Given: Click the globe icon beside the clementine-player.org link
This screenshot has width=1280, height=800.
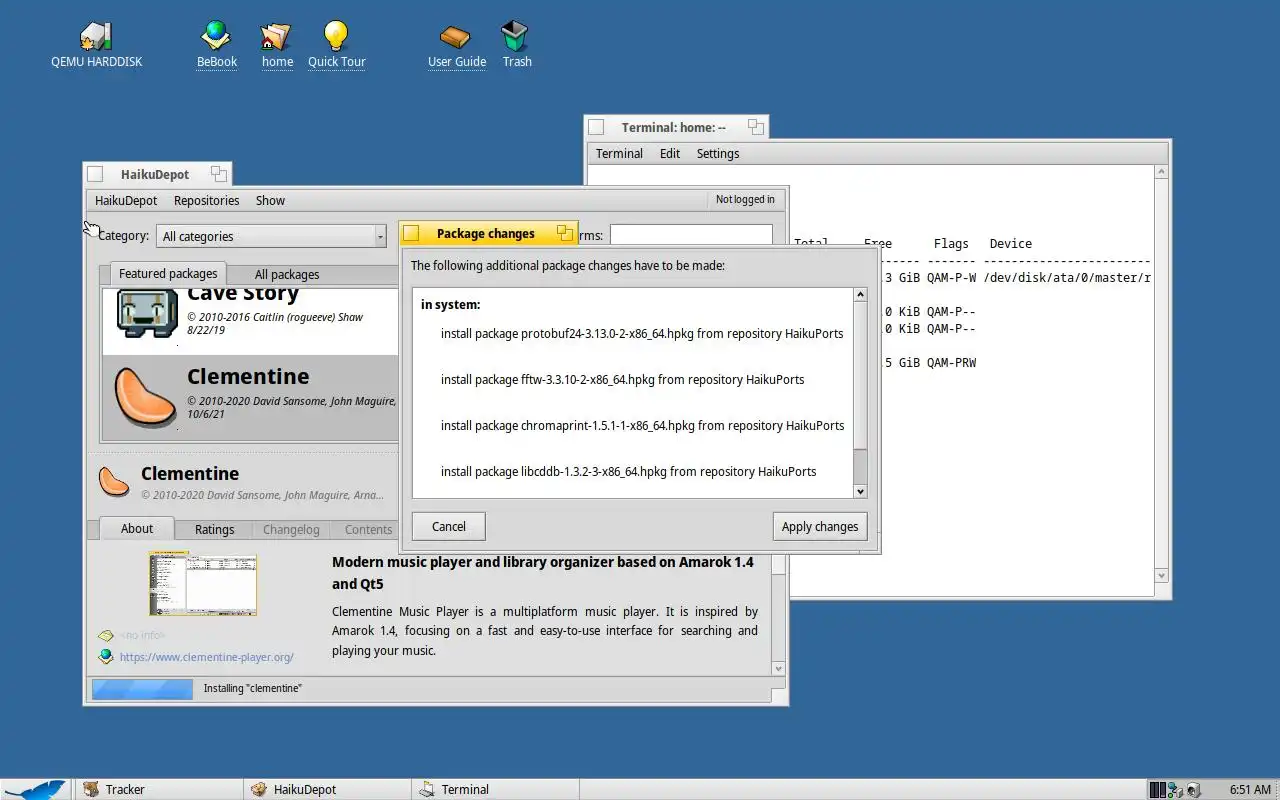Looking at the screenshot, I should 105,656.
